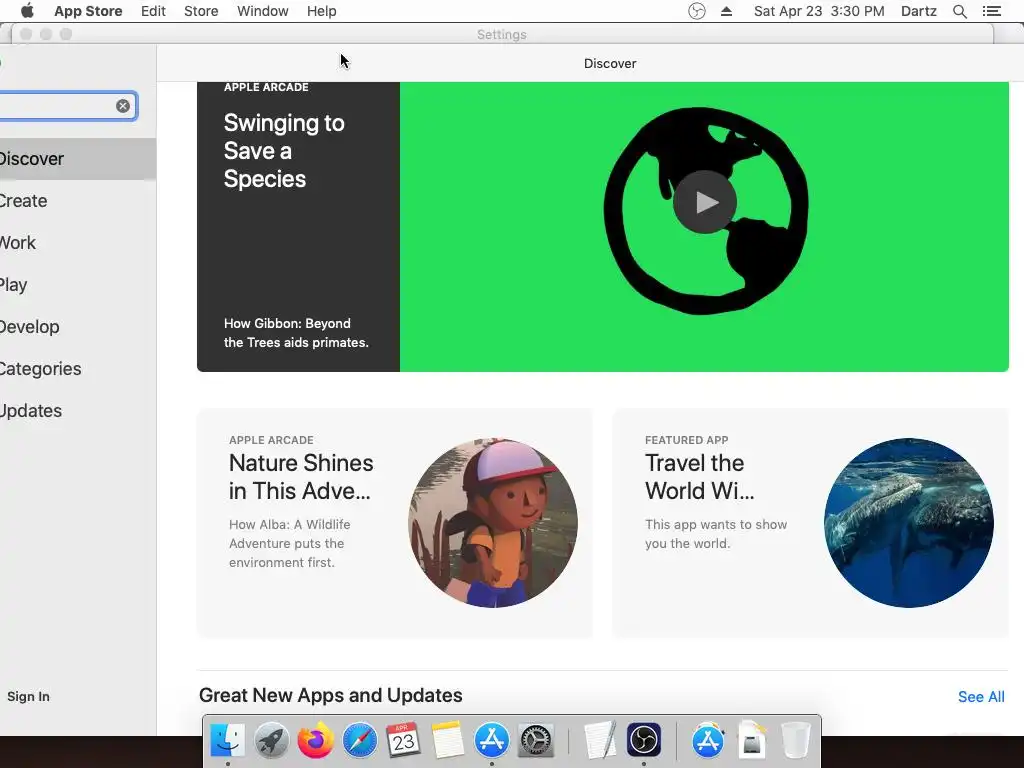1024x768 pixels.
Task: Click the date and time display
Action: (x=819, y=11)
